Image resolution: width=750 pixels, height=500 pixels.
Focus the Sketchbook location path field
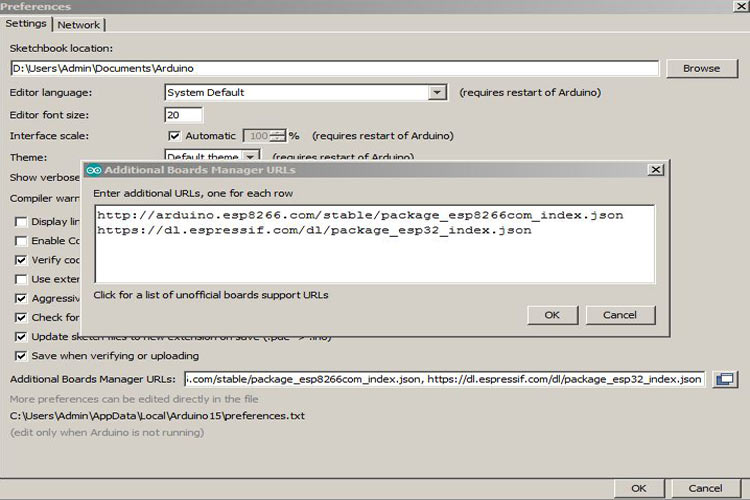pos(334,68)
